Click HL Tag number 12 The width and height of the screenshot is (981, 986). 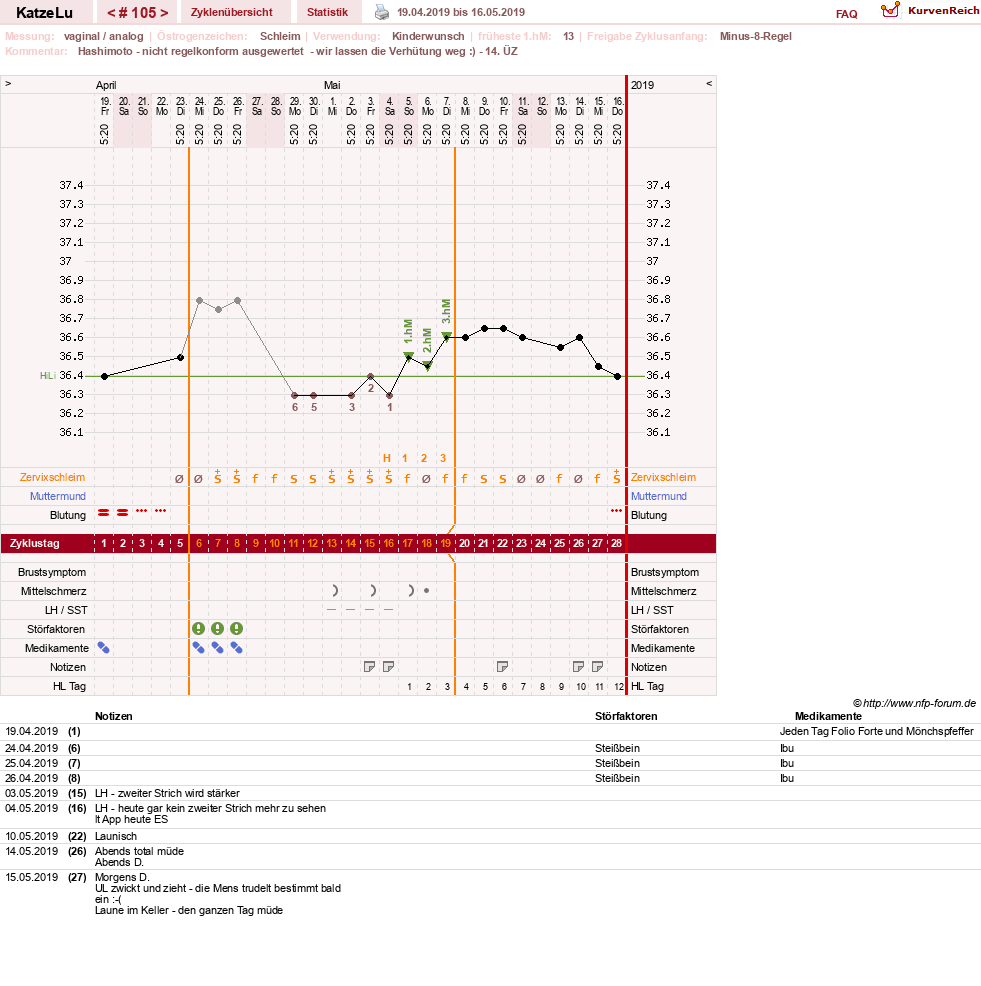pos(619,687)
